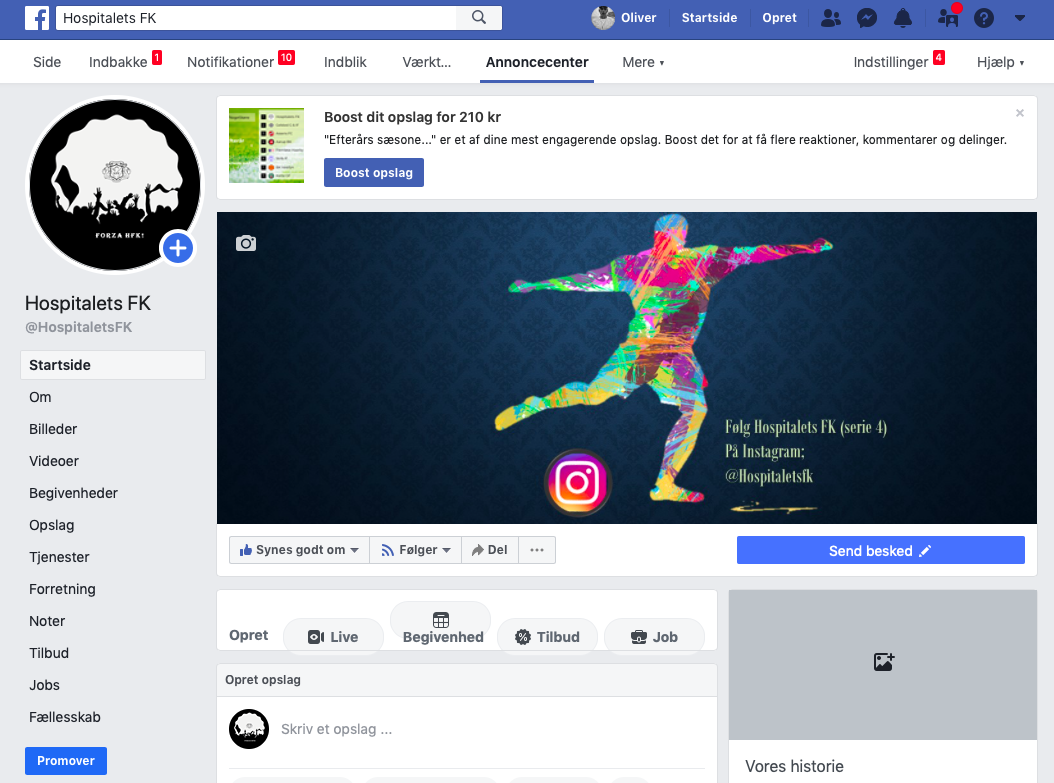1054x783 pixels.
Task: Click the page avatar beside Skriv et opslag
Action: tap(249, 729)
